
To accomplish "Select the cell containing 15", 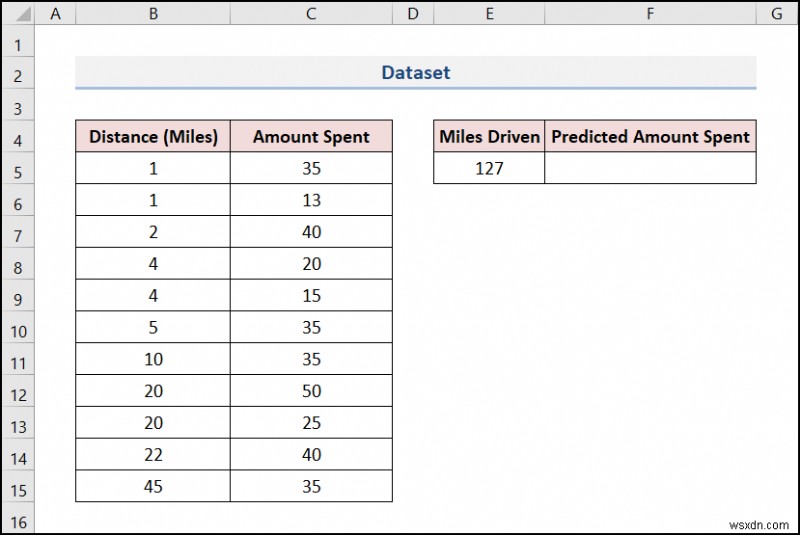I will click(x=311, y=295).
